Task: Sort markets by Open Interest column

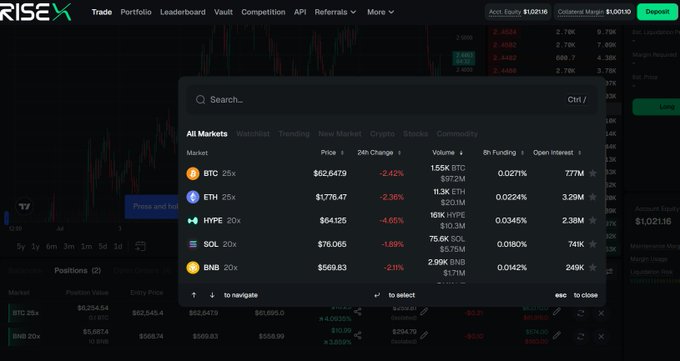Action: pyautogui.click(x=557, y=153)
